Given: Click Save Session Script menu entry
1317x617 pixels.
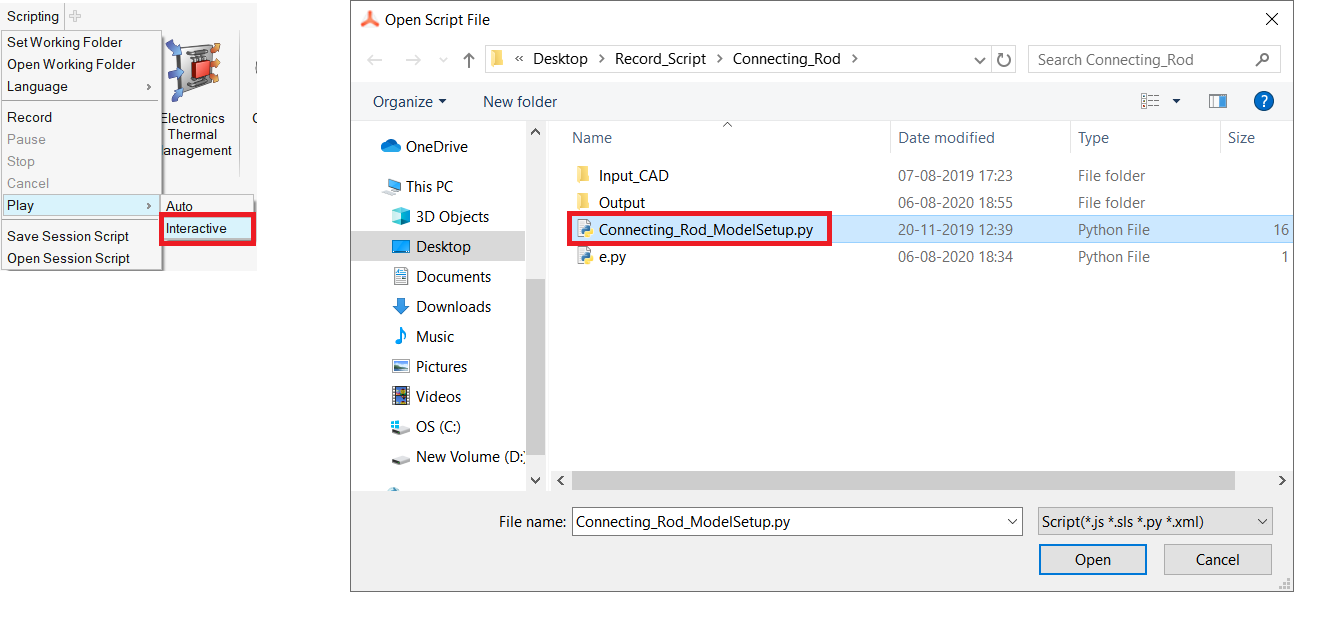Looking at the screenshot, I should tap(68, 236).
